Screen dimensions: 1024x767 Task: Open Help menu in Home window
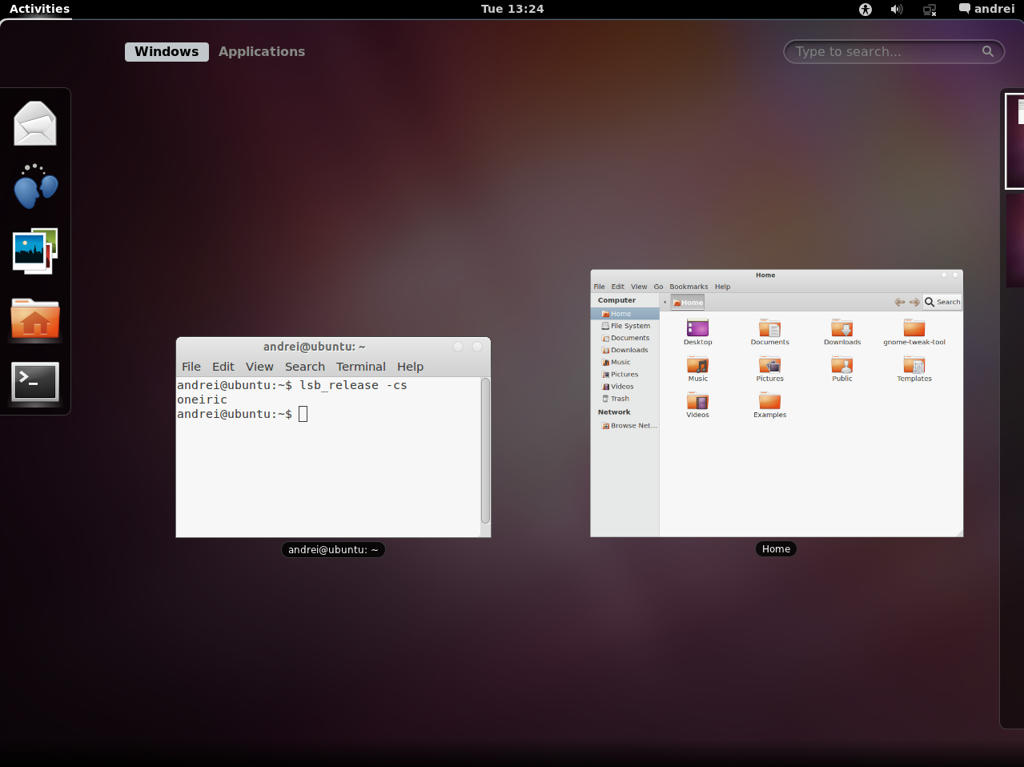(x=722, y=287)
